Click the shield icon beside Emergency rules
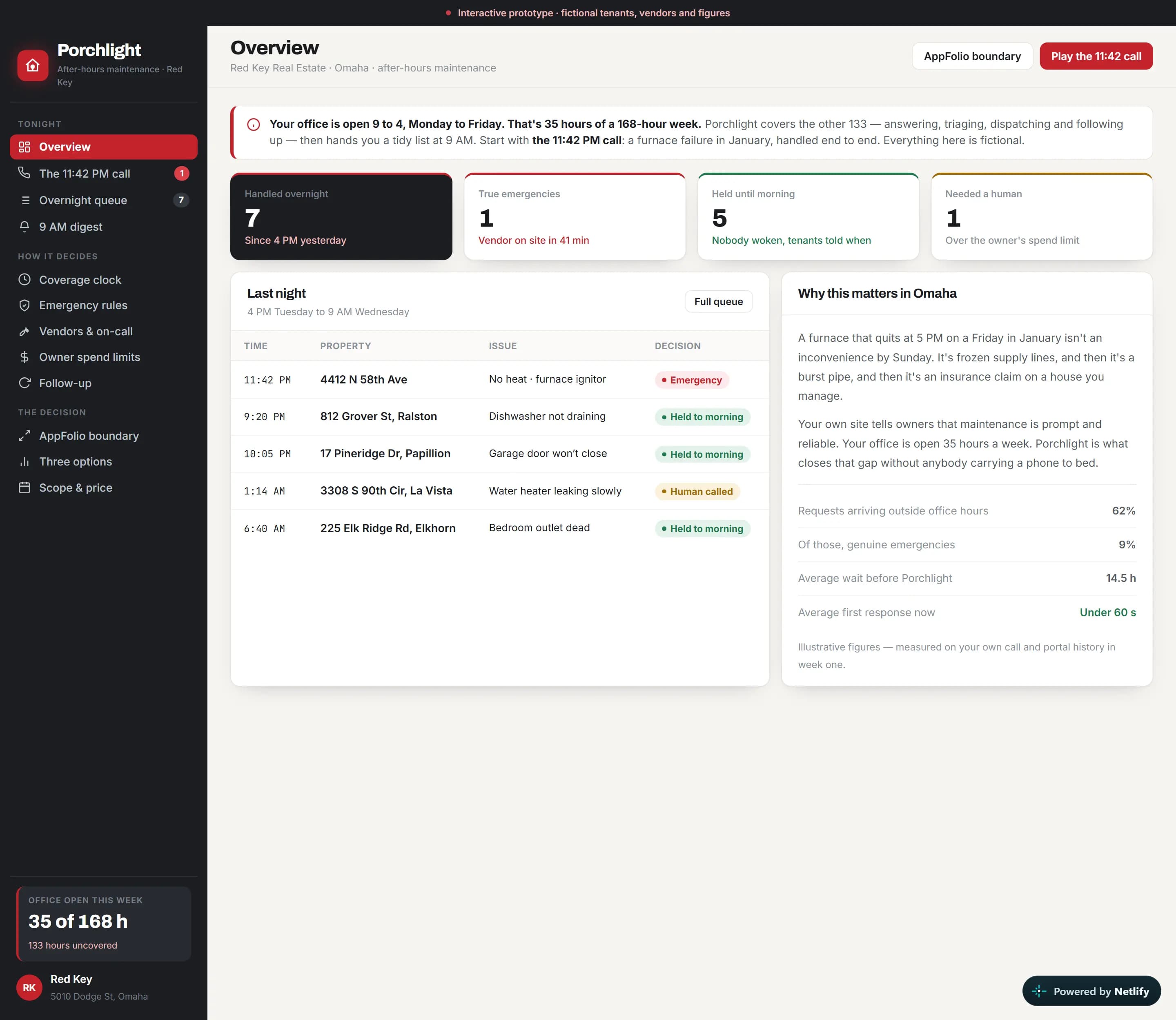 [x=24, y=305]
